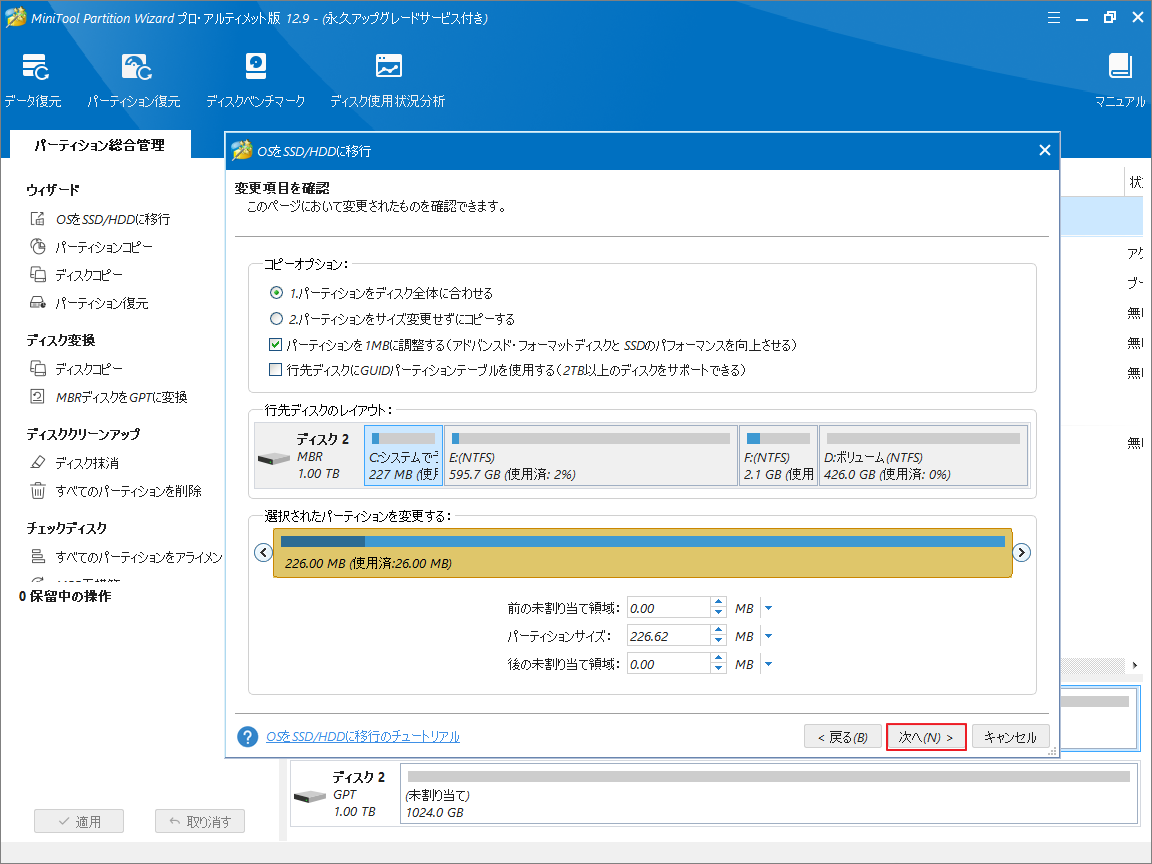Open unit dropdown for 前の未割り当て領域
Image resolution: width=1152 pixels, height=864 pixels.
coord(768,608)
